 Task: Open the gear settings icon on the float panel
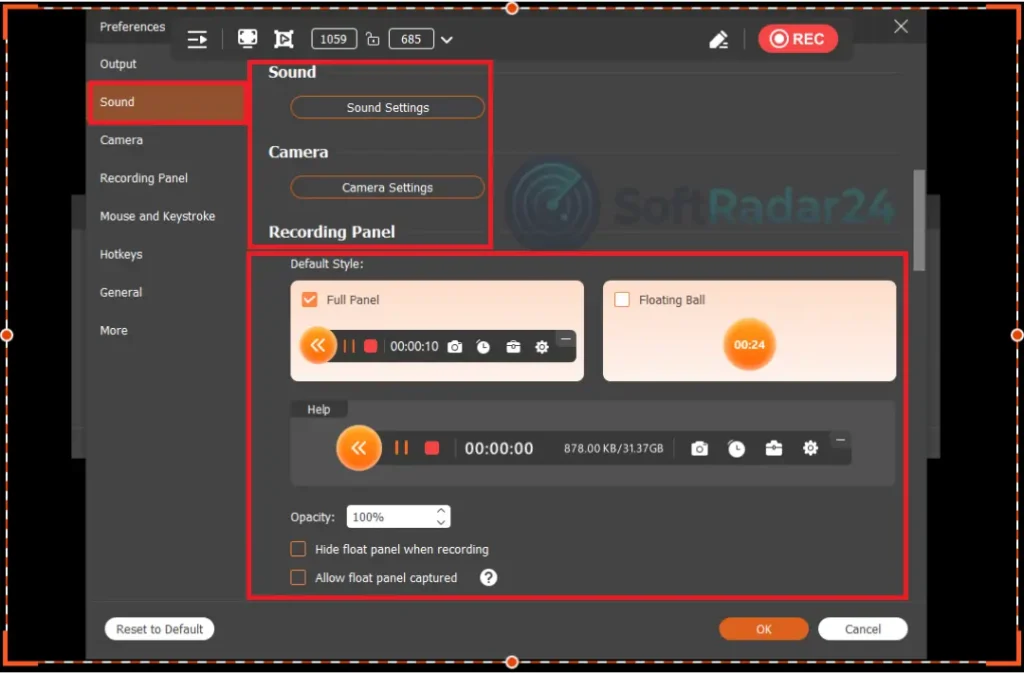[x=810, y=448]
